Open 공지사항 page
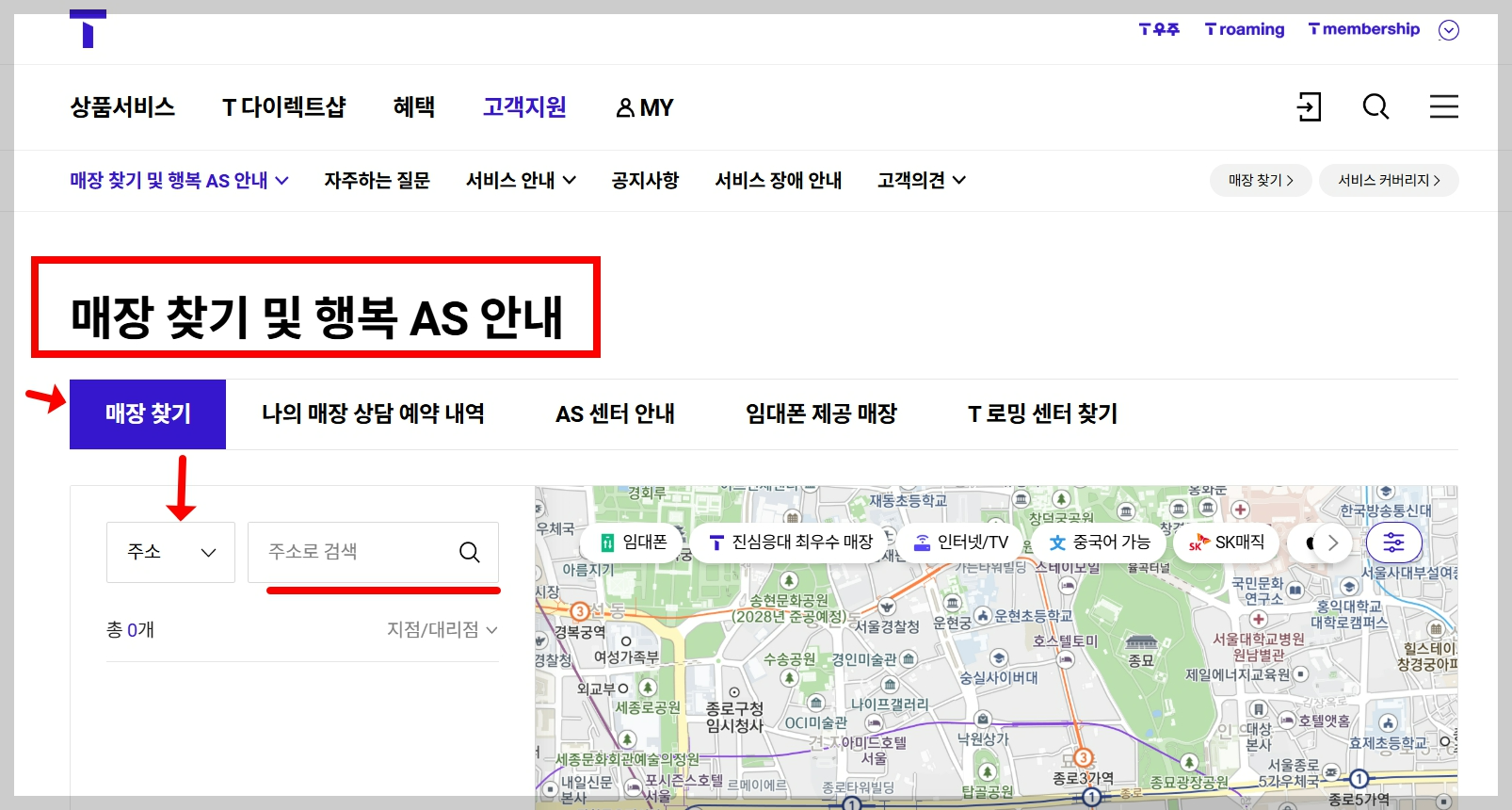Screen dimensions: 1512x810 pos(645,180)
